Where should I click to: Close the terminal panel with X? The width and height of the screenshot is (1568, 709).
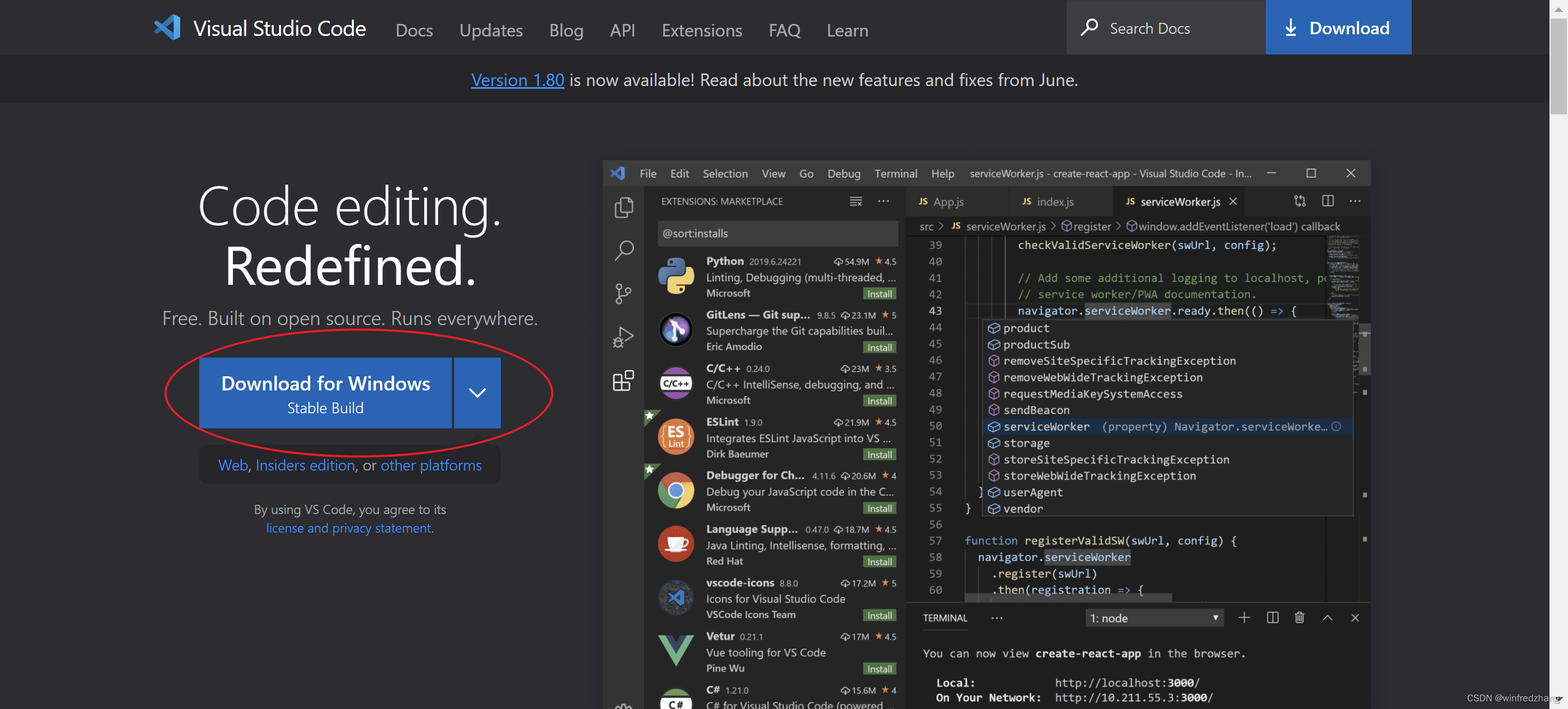1355,618
